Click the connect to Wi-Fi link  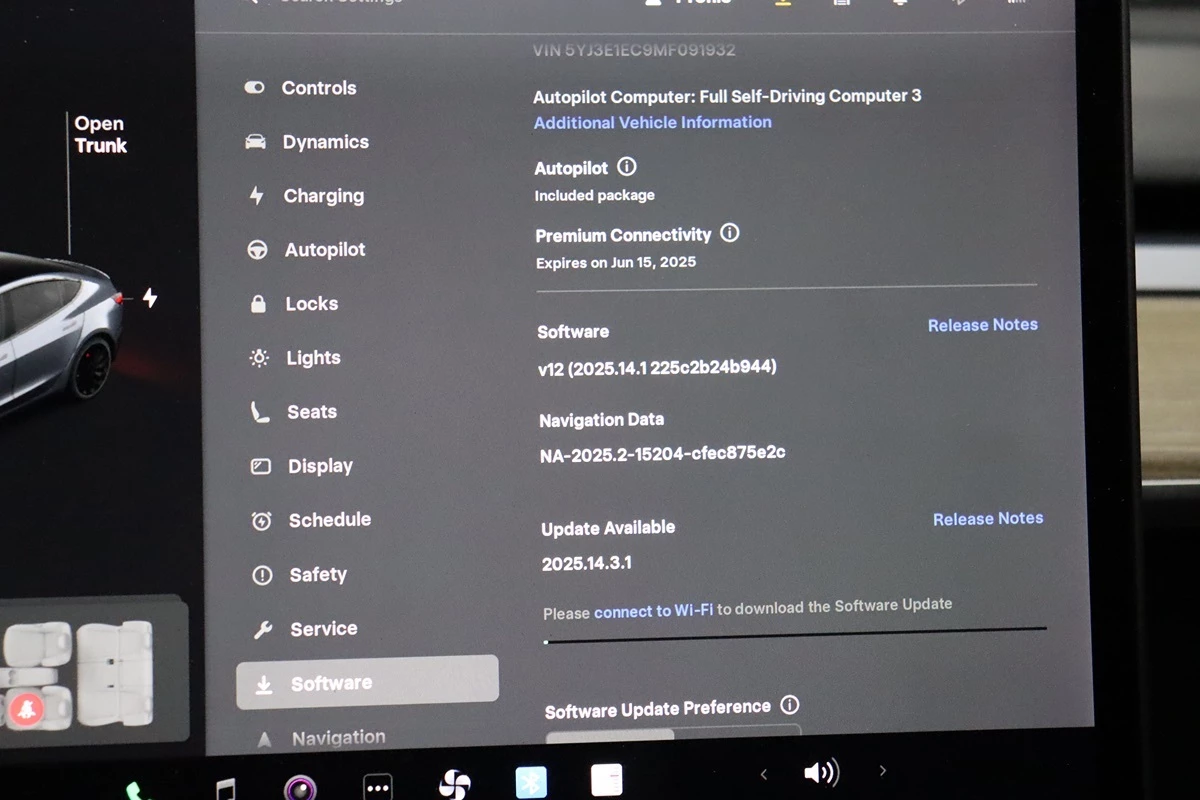(654, 610)
